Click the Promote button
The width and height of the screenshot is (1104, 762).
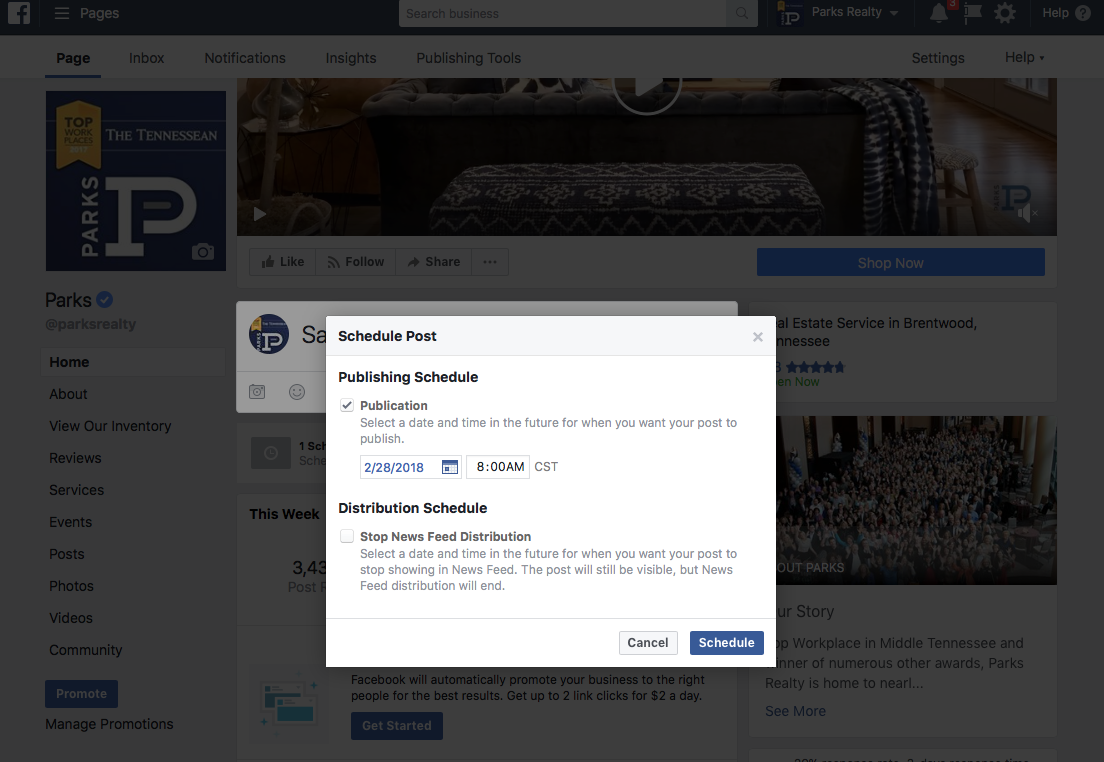[x=82, y=694]
